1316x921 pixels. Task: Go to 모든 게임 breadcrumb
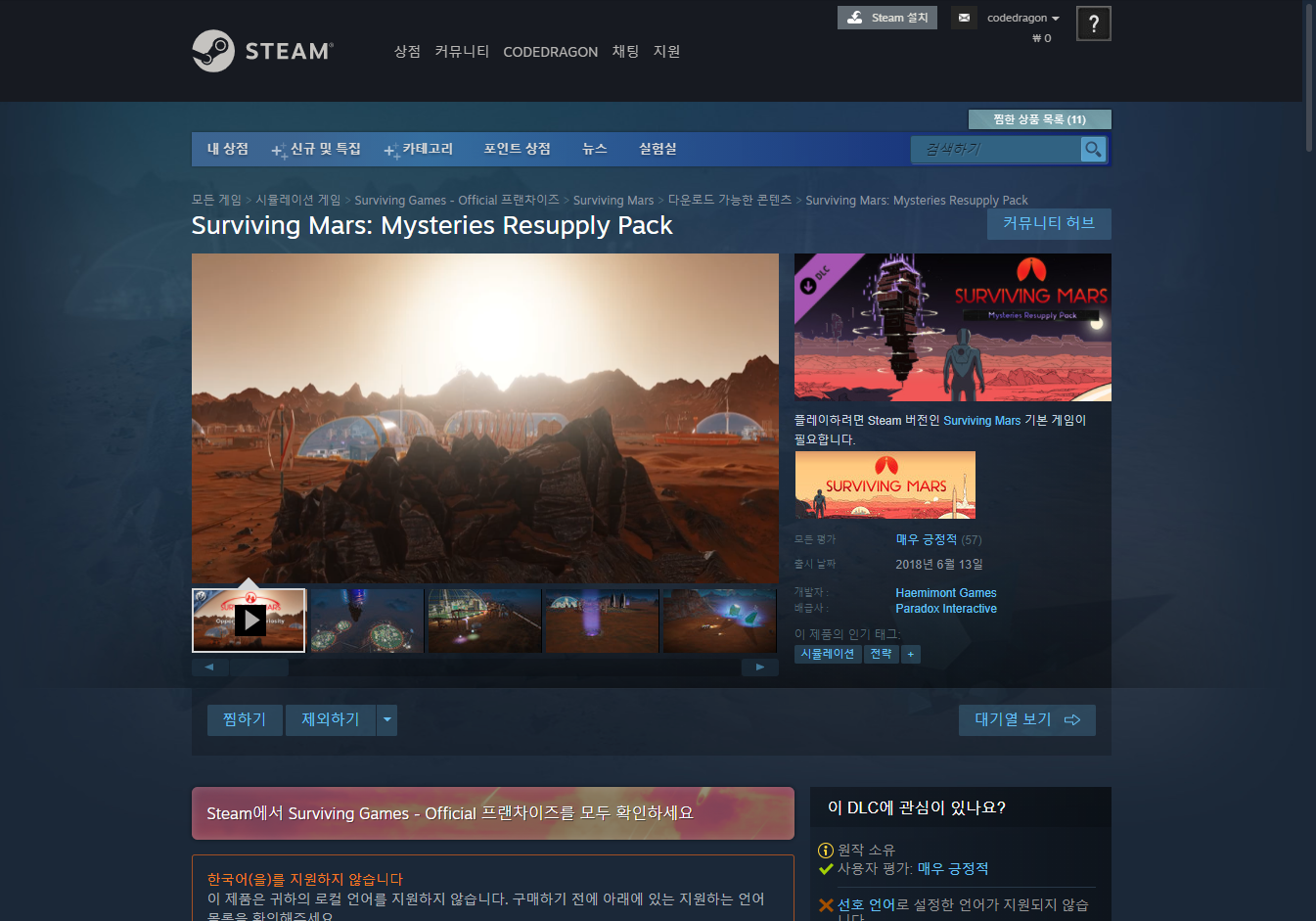pos(216,200)
